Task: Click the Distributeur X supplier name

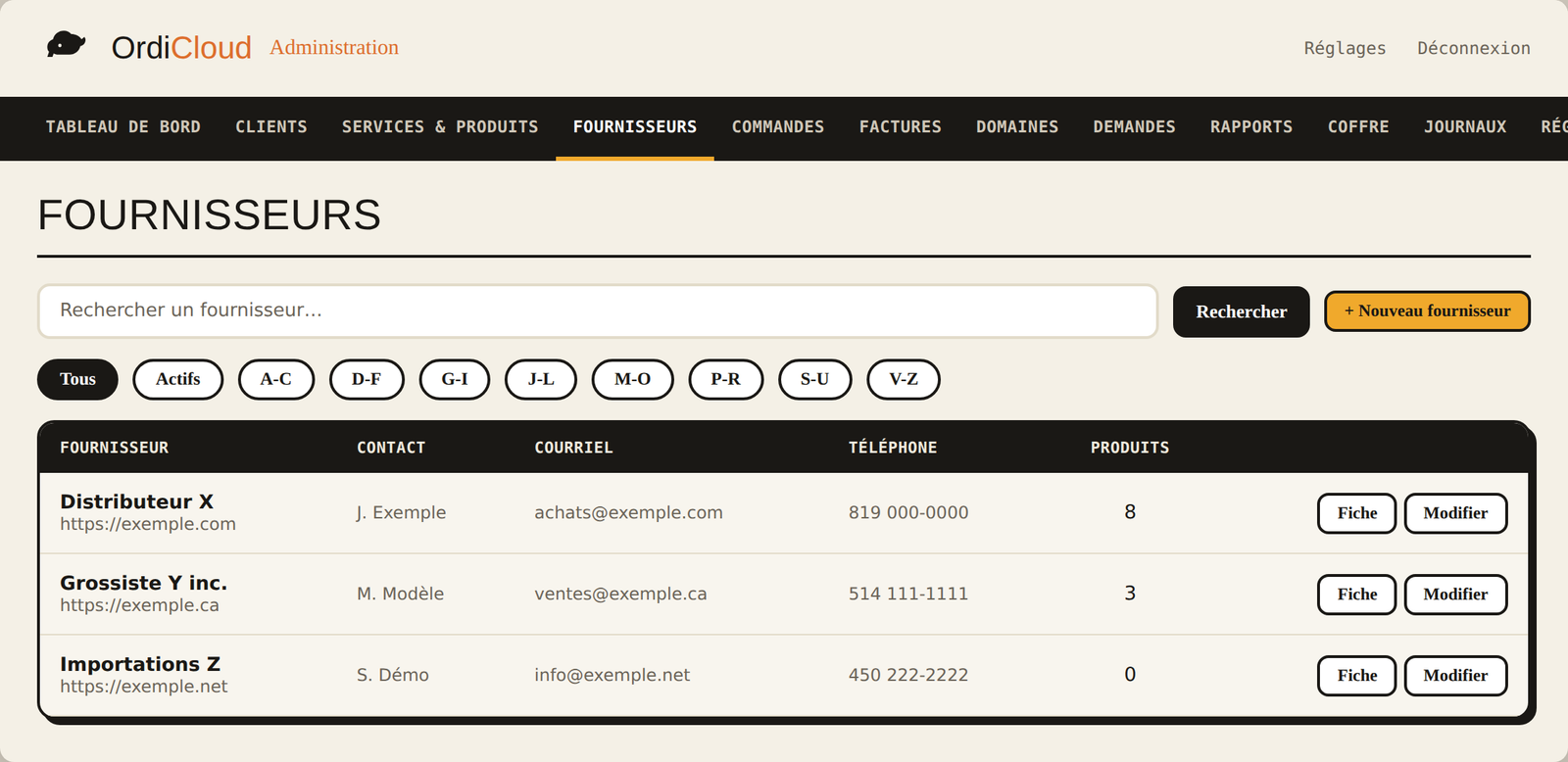Action: click(136, 501)
